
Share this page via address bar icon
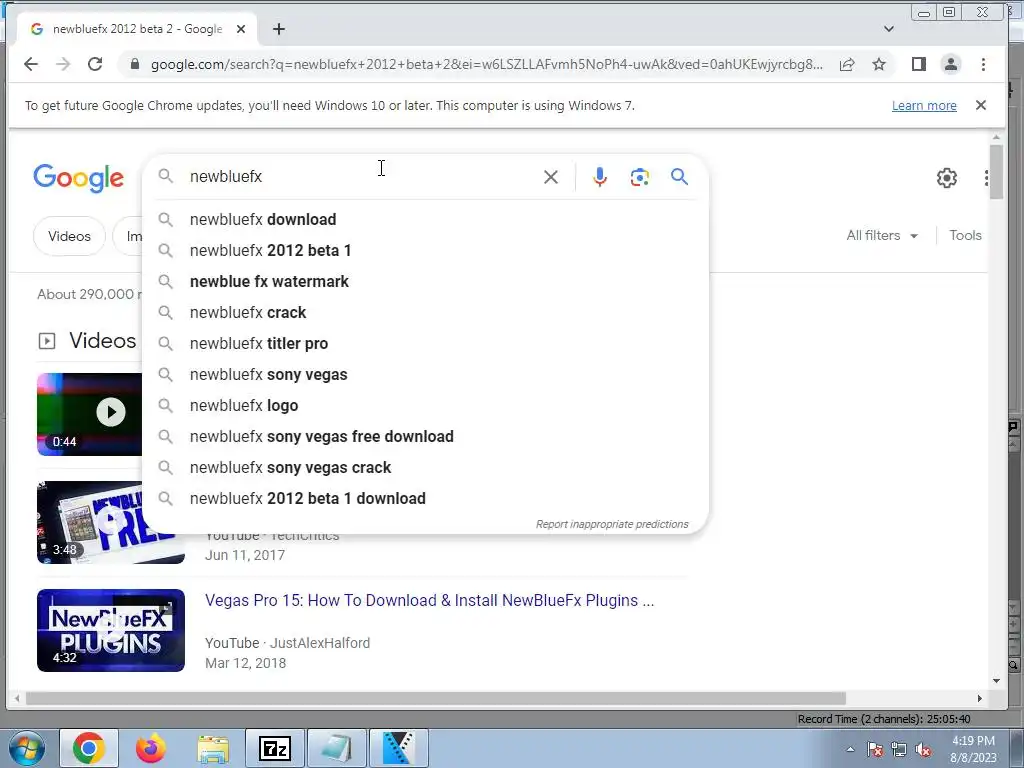847,64
